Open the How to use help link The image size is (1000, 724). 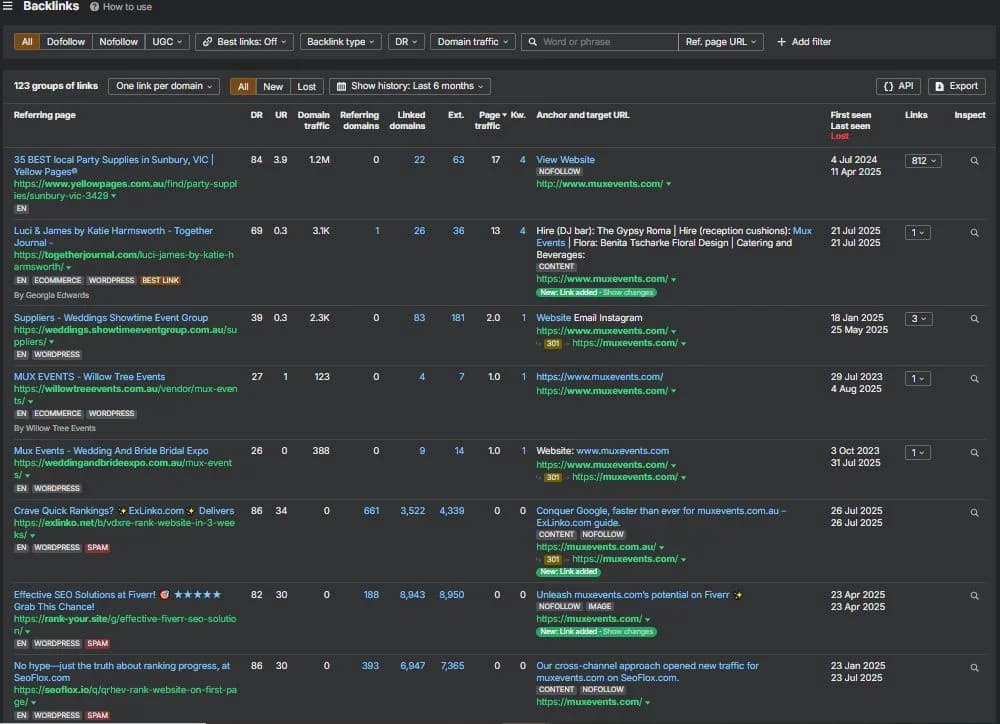(x=121, y=6)
